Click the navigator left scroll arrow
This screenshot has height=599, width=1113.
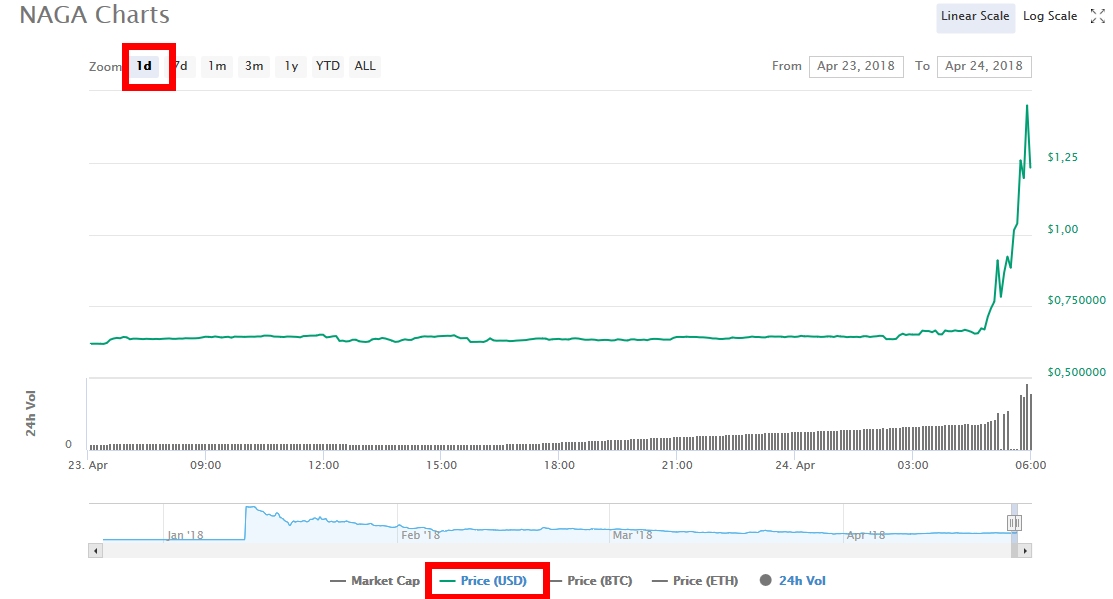95,550
